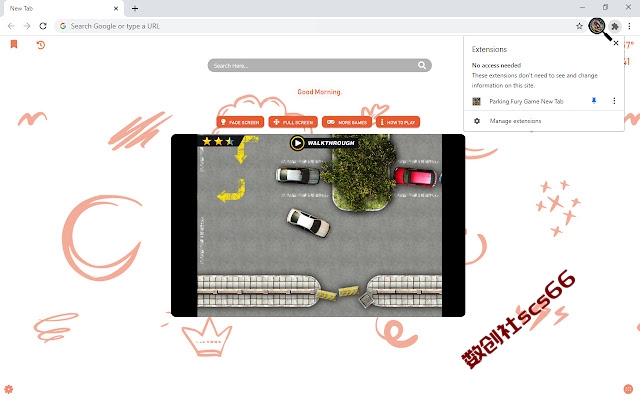Open Chrome three-dot menu
Viewport: 640px width, 400px height.
coord(629,26)
